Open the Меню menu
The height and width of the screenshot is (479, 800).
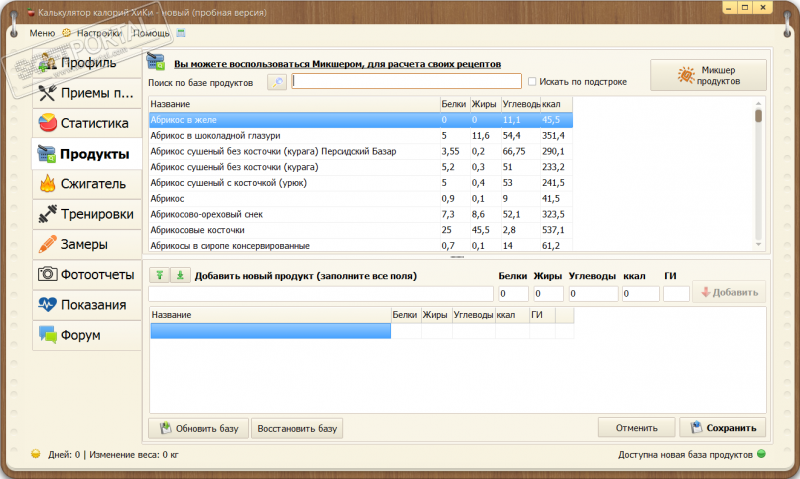click(42, 33)
